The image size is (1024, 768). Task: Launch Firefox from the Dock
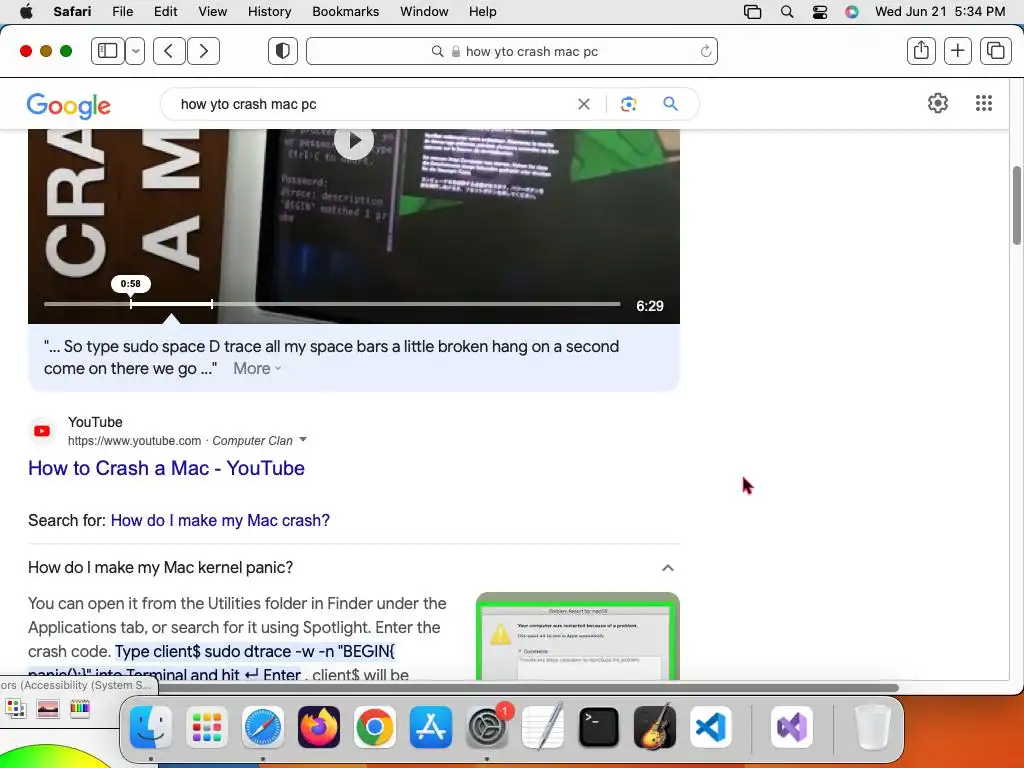(x=319, y=727)
